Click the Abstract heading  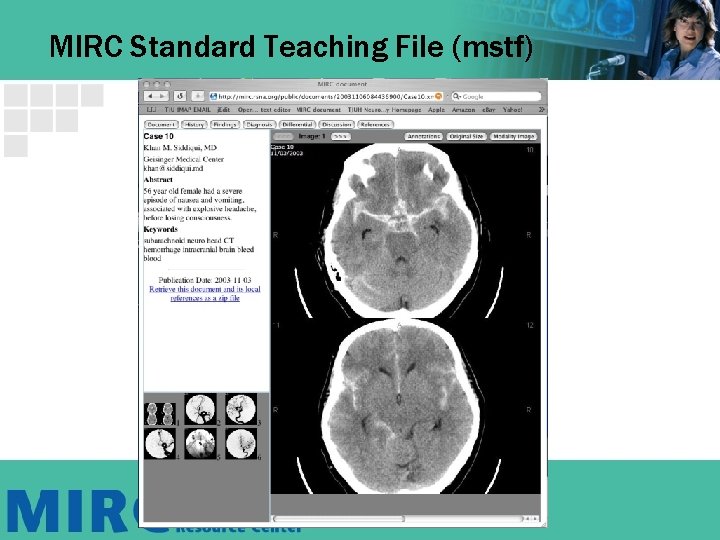tap(158, 180)
